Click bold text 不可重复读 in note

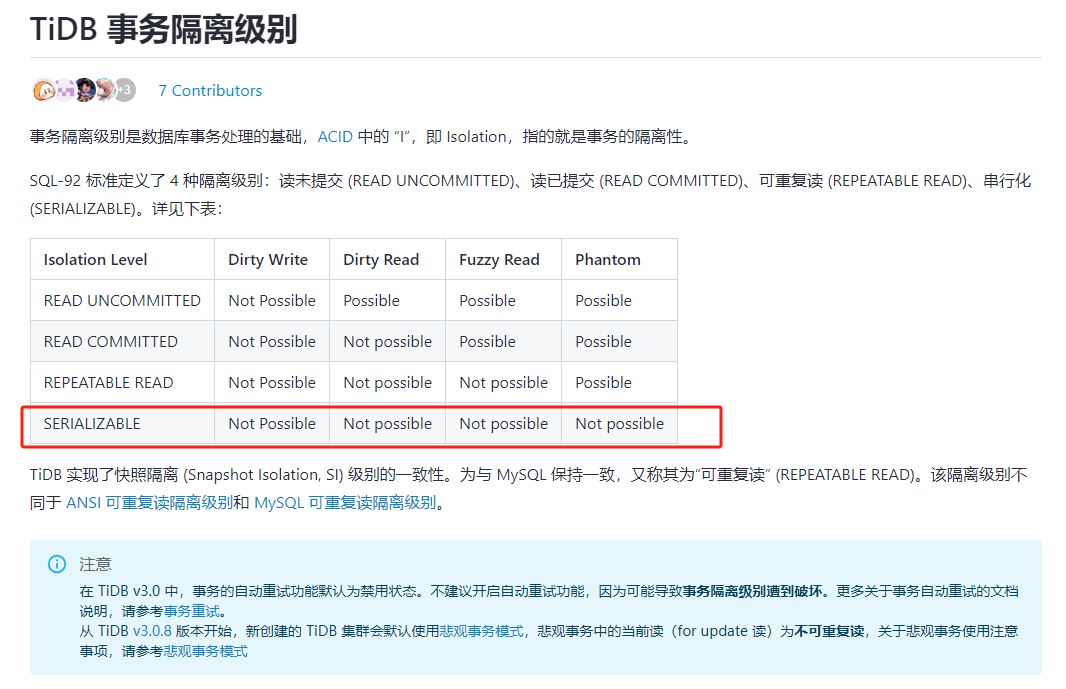[x=829, y=631]
